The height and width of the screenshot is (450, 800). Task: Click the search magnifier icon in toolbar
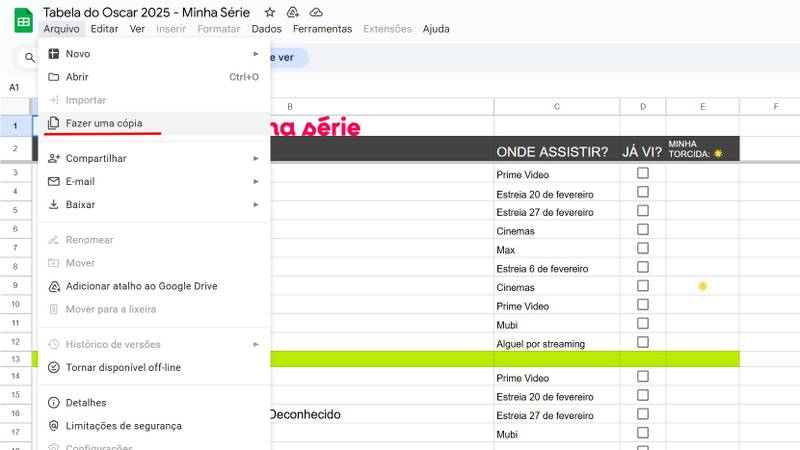[30, 58]
